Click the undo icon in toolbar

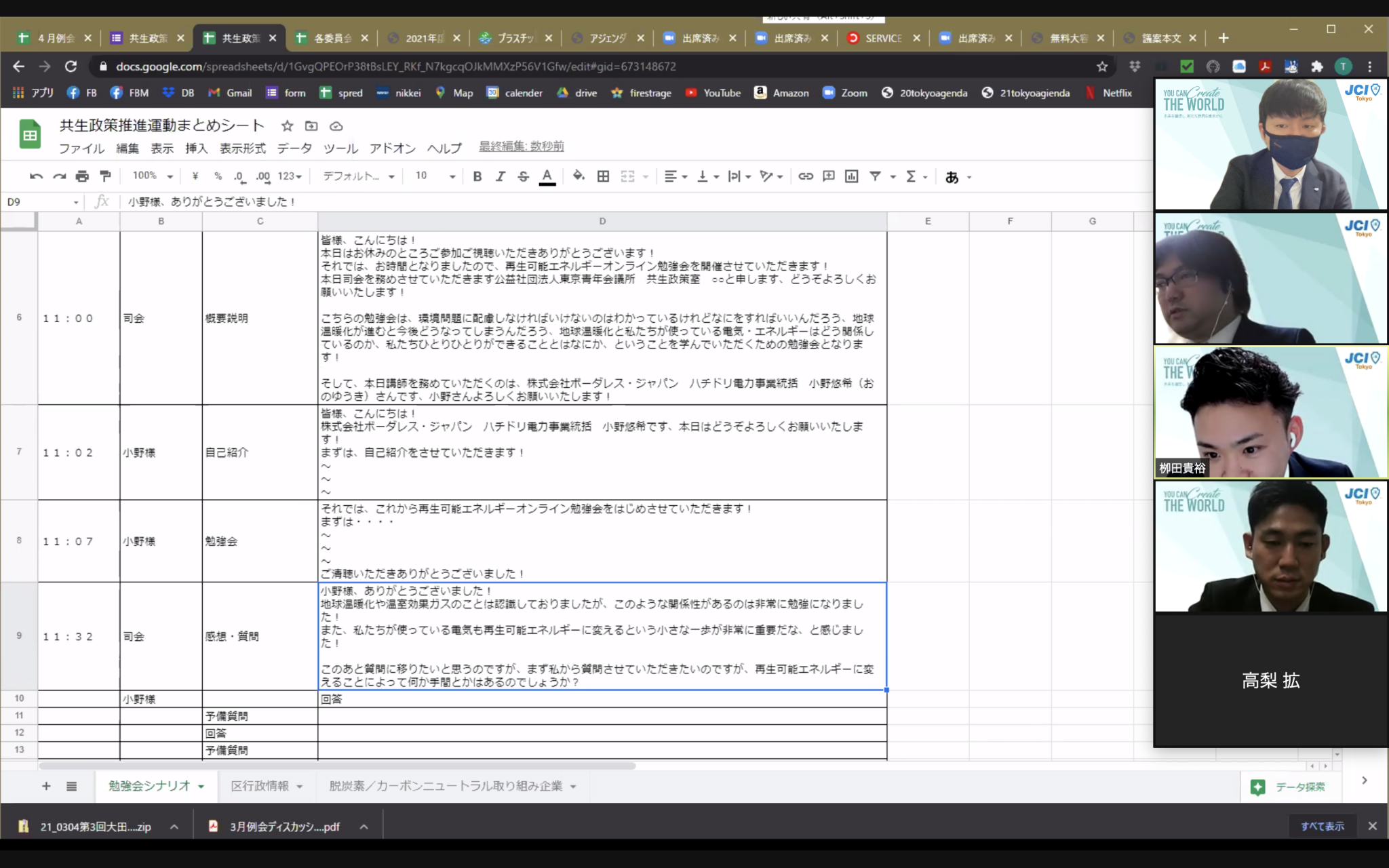pos(36,176)
